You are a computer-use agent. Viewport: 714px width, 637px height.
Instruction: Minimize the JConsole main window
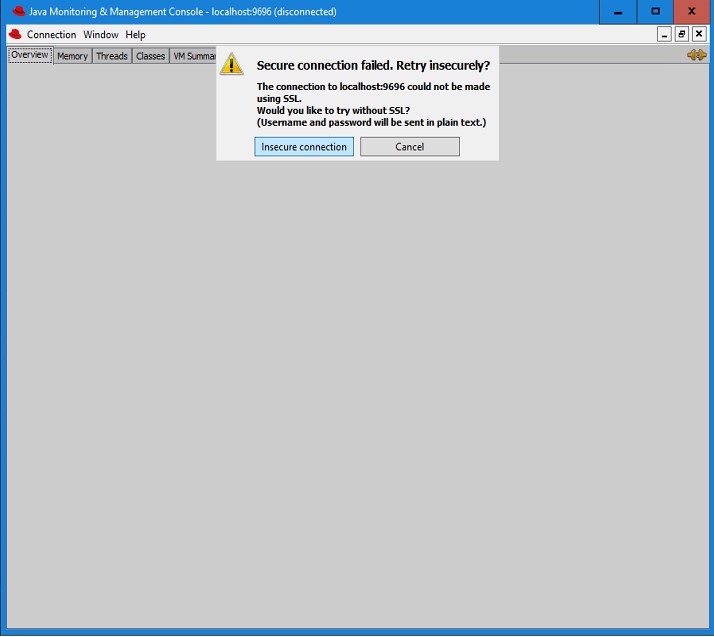click(x=618, y=12)
